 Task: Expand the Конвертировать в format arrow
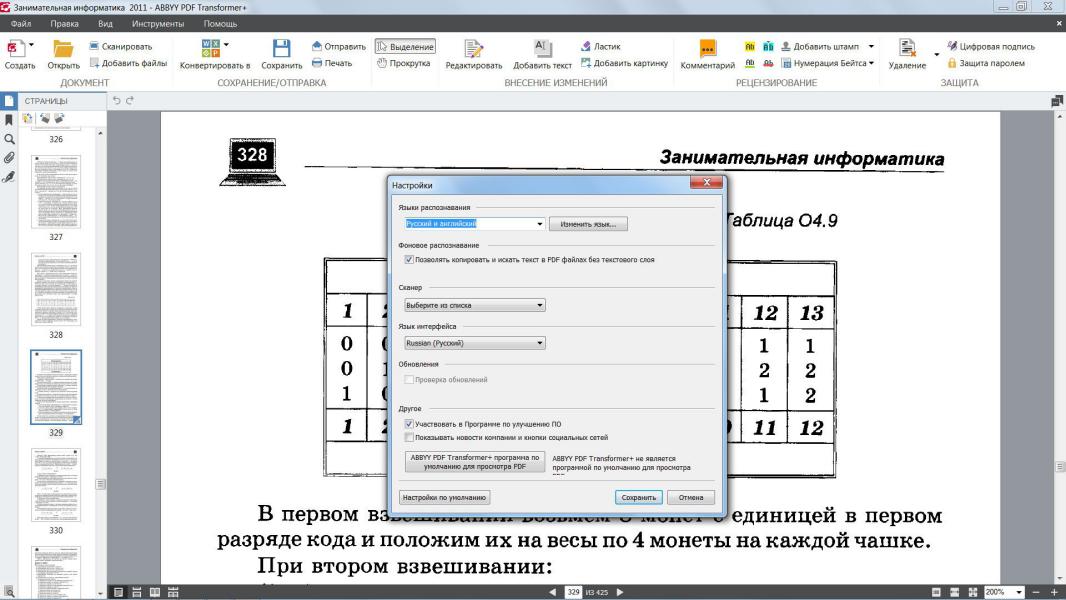tap(226, 45)
